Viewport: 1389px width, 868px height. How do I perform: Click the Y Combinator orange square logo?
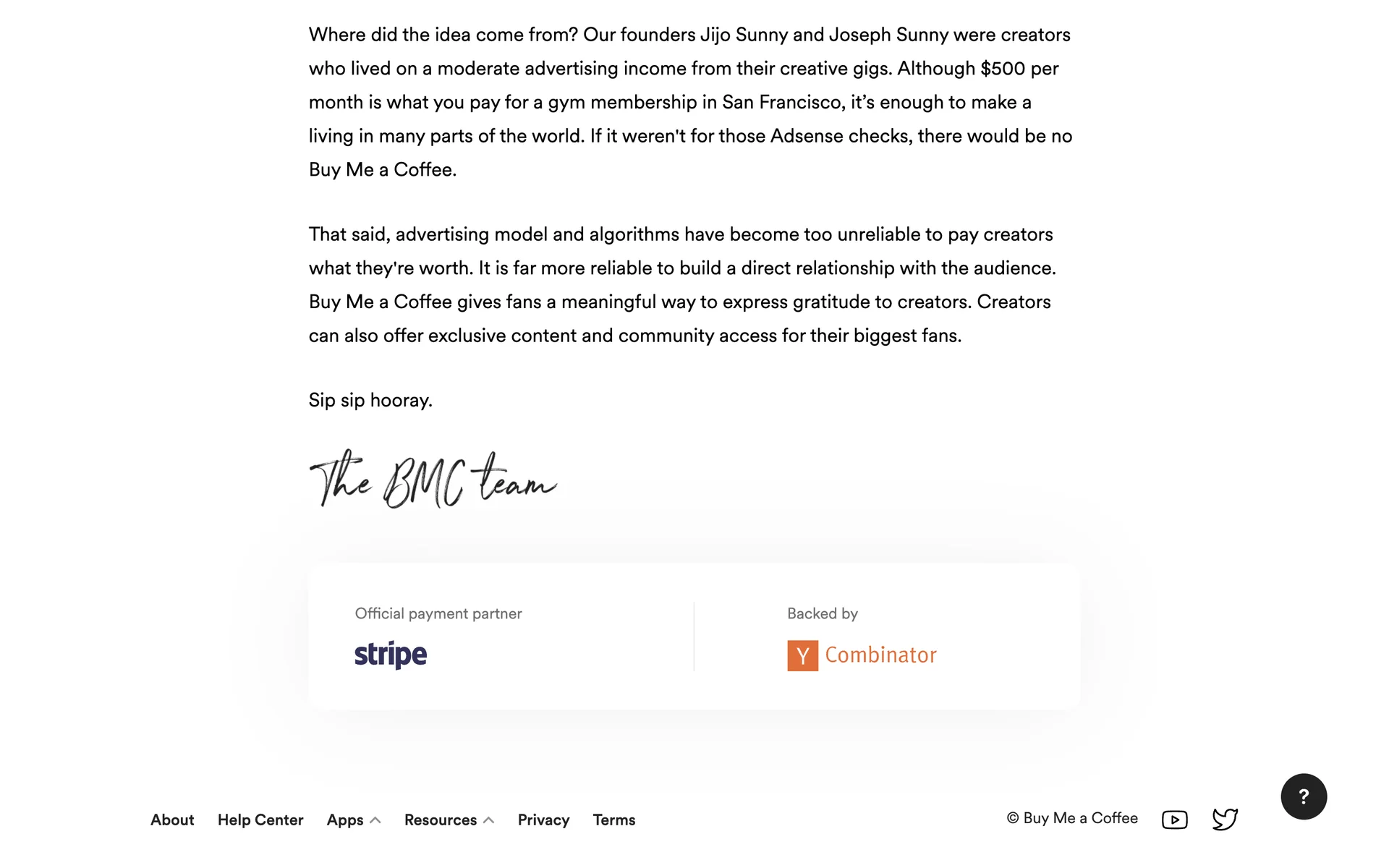point(802,655)
